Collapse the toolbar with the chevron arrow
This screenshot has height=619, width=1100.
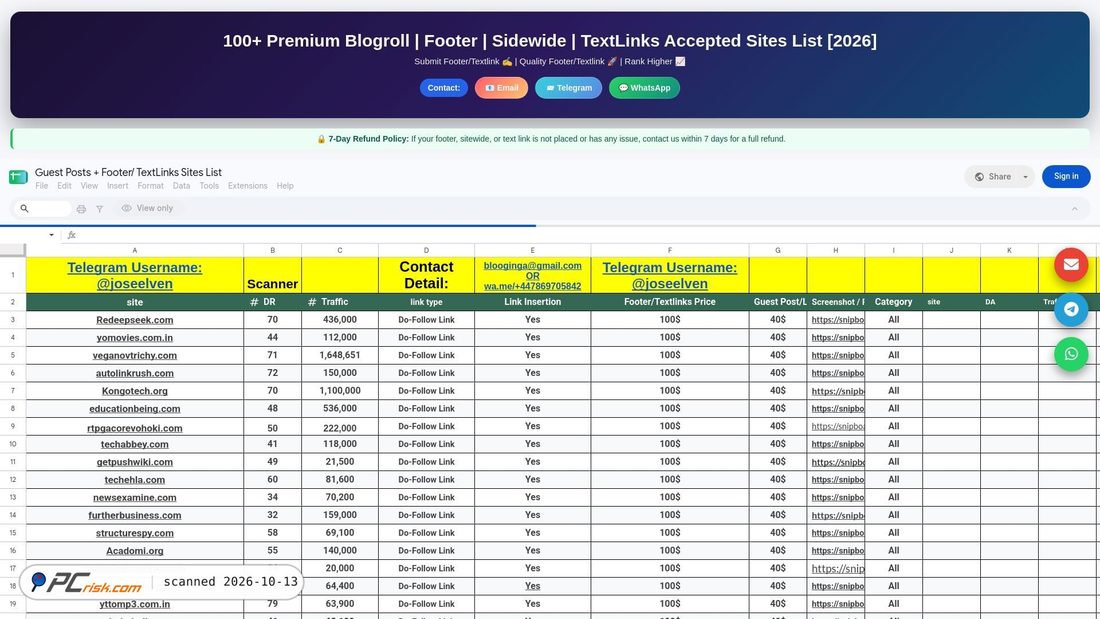coord(1074,208)
